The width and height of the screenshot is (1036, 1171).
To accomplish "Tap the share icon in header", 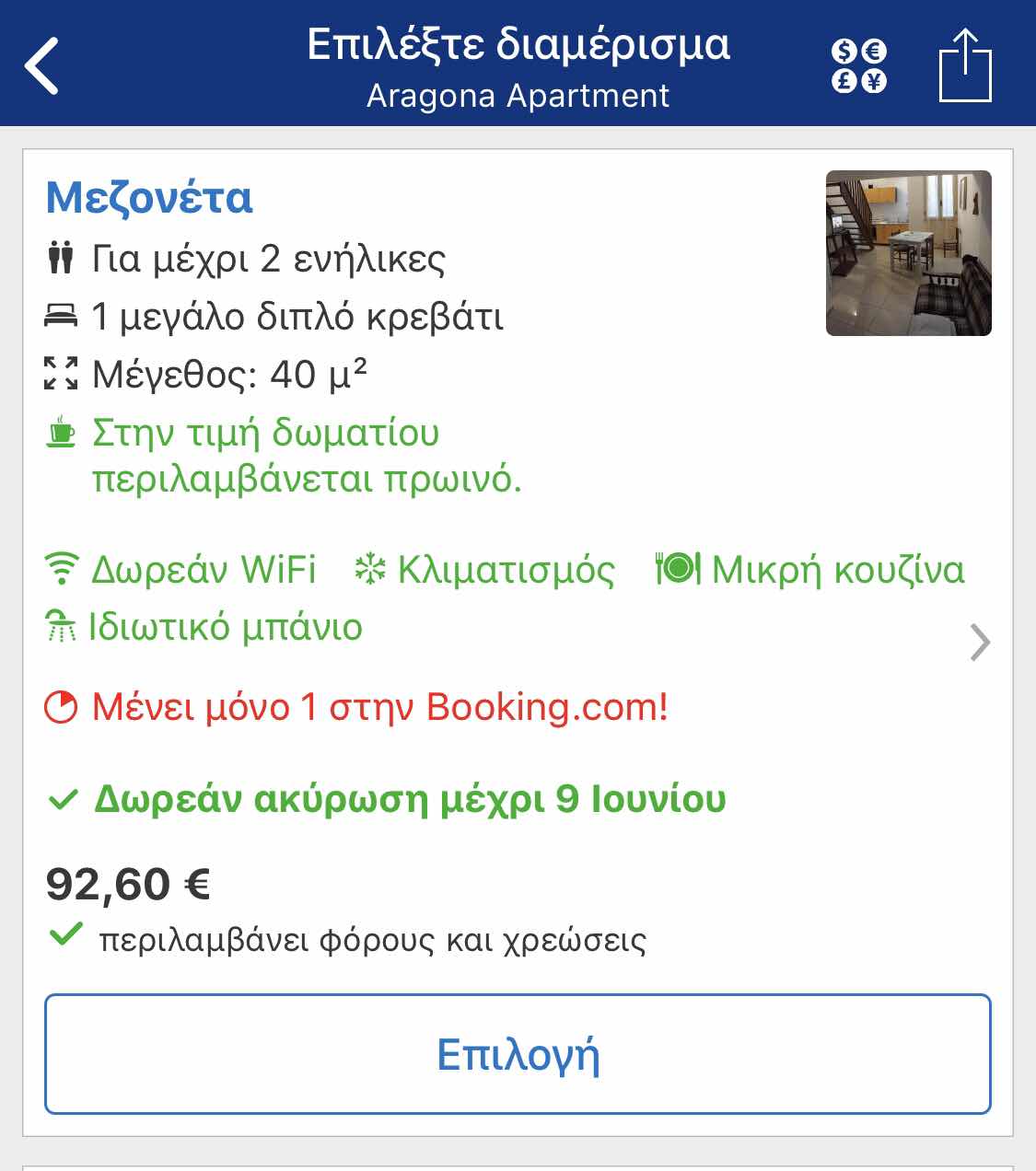I will 965,64.
